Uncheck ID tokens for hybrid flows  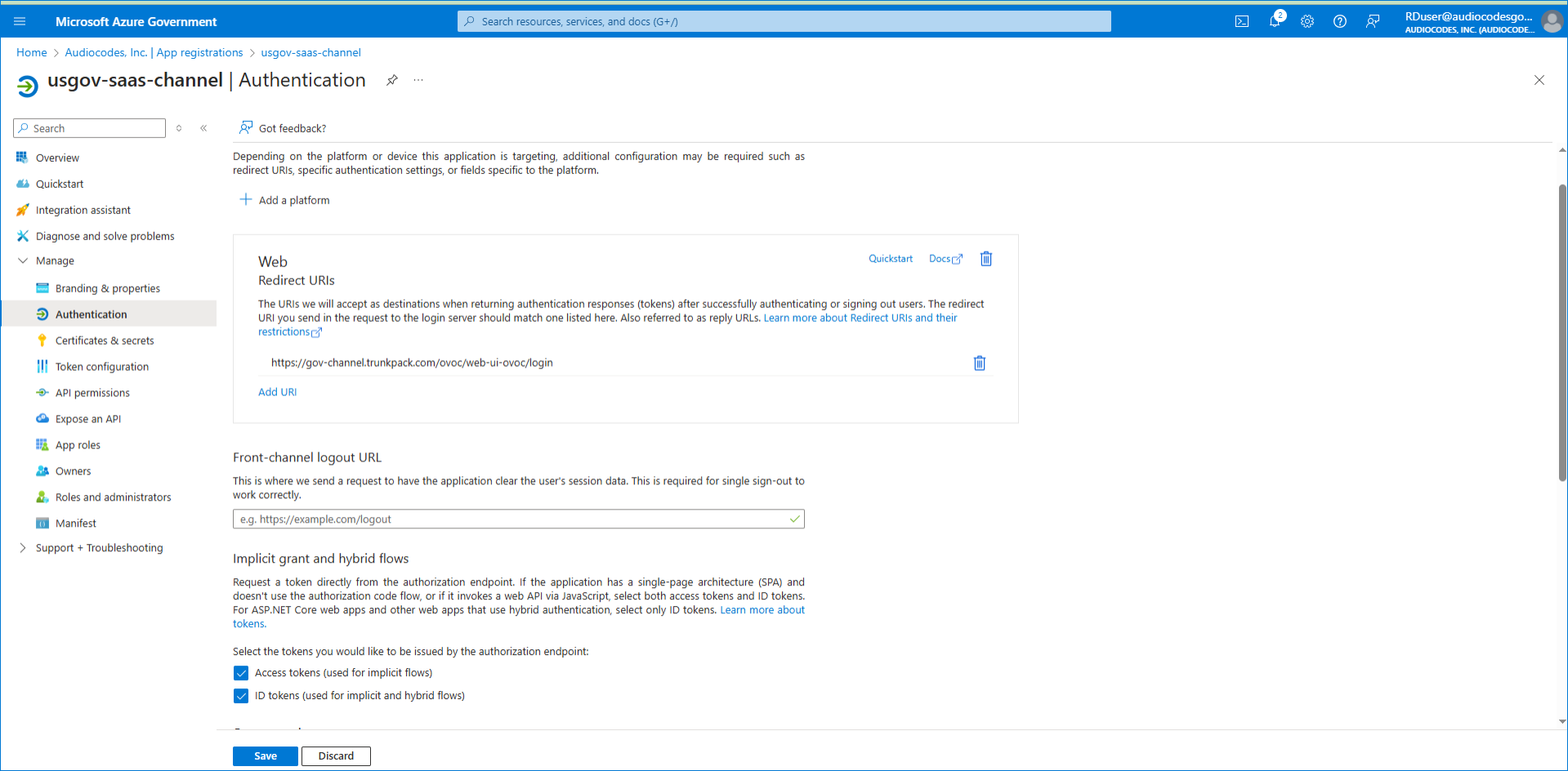[241, 696]
